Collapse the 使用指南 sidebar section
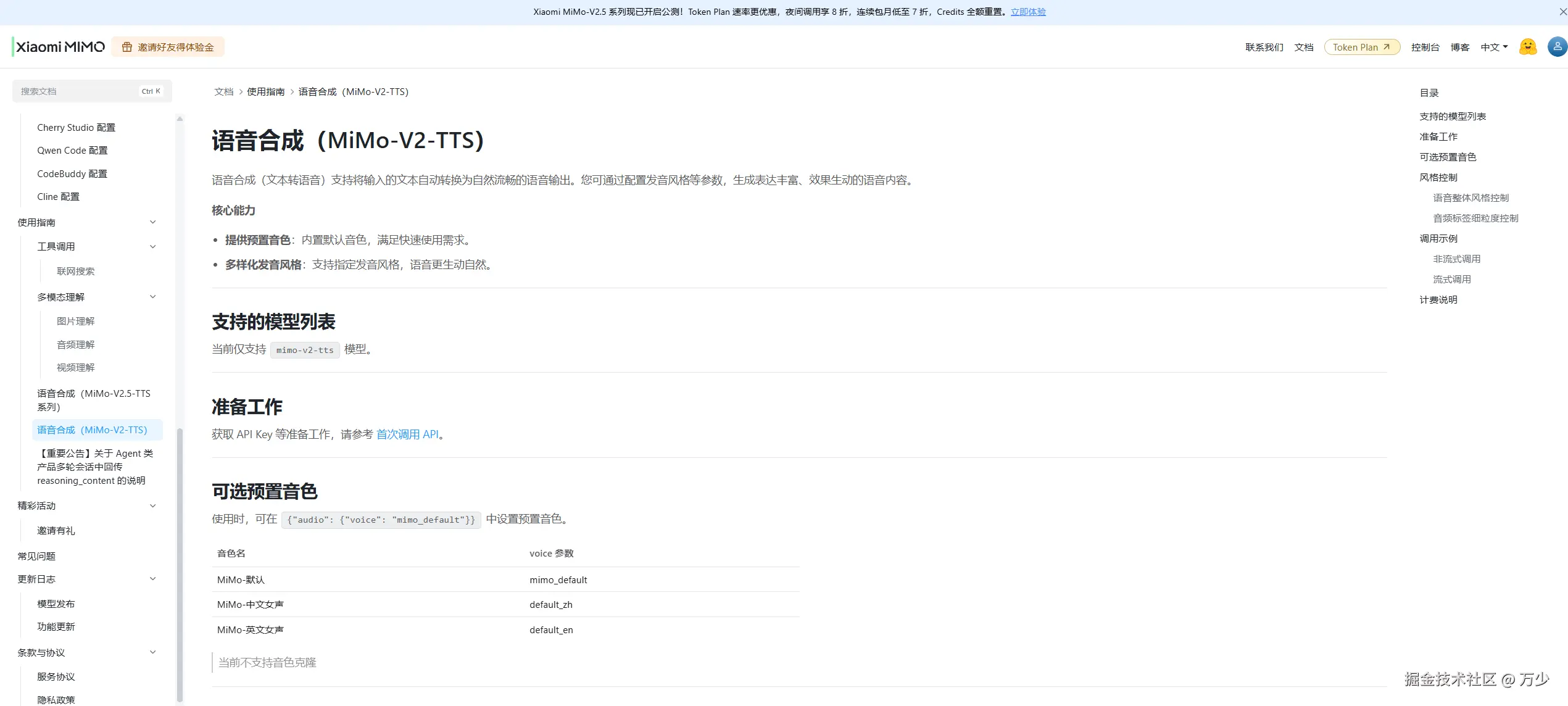 click(153, 222)
